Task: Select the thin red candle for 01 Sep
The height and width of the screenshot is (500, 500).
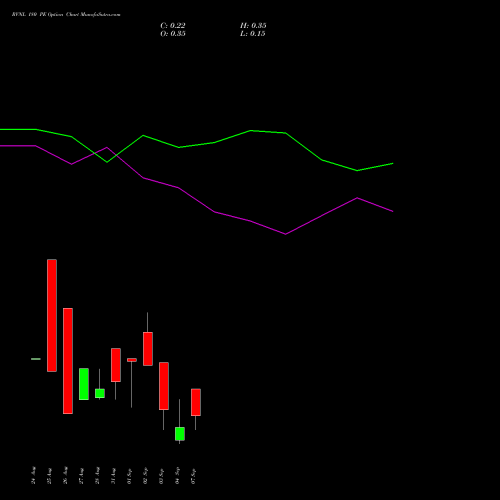Action: (132, 360)
